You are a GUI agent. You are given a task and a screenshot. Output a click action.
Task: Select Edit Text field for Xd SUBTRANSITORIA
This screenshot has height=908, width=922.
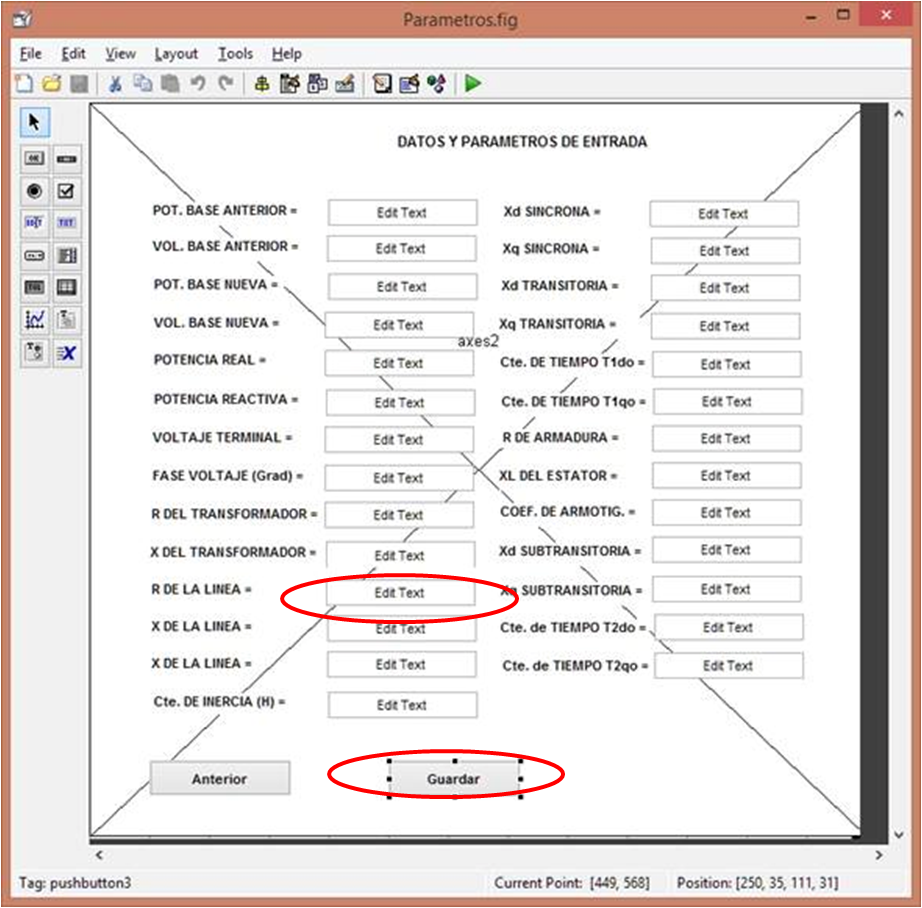click(x=726, y=550)
